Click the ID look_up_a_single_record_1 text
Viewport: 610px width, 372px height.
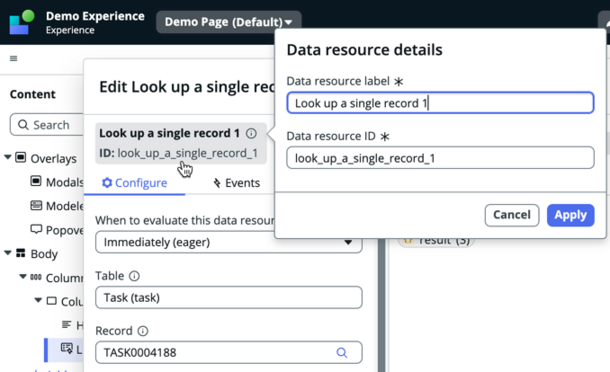[x=179, y=153]
